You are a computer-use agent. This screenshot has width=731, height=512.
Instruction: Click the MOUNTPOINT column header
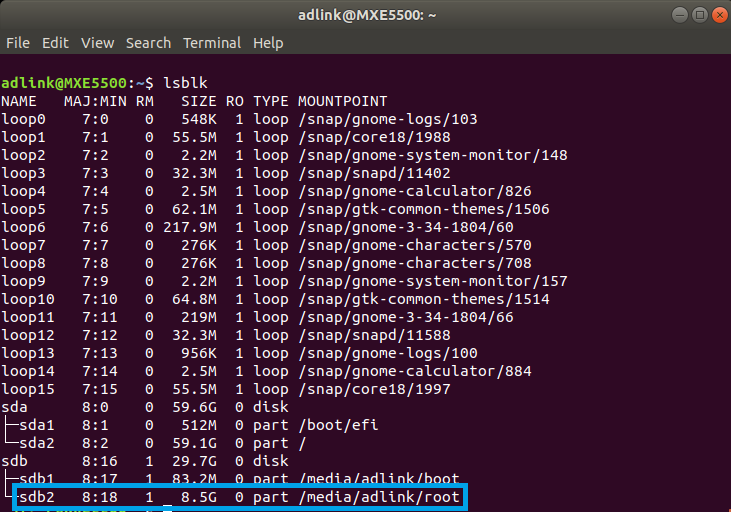click(342, 101)
